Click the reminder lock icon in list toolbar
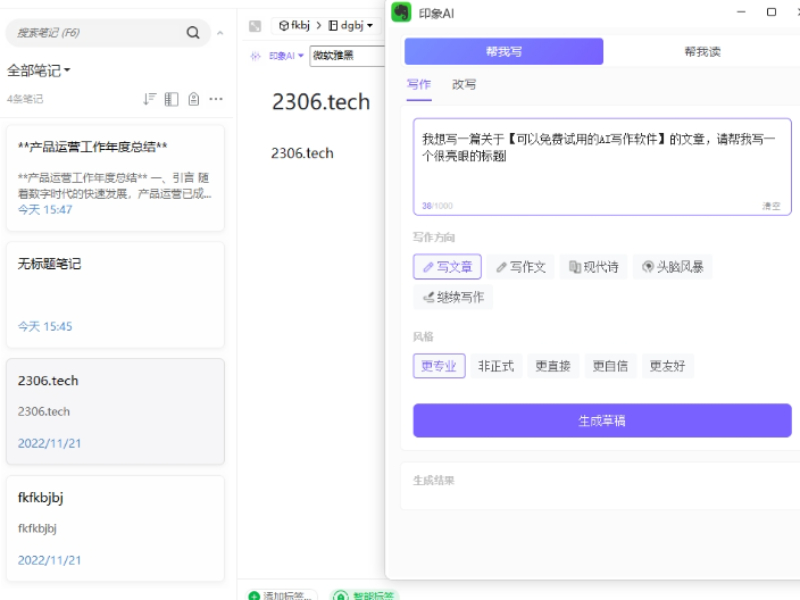Viewport: 800px width, 600px height. (x=194, y=99)
